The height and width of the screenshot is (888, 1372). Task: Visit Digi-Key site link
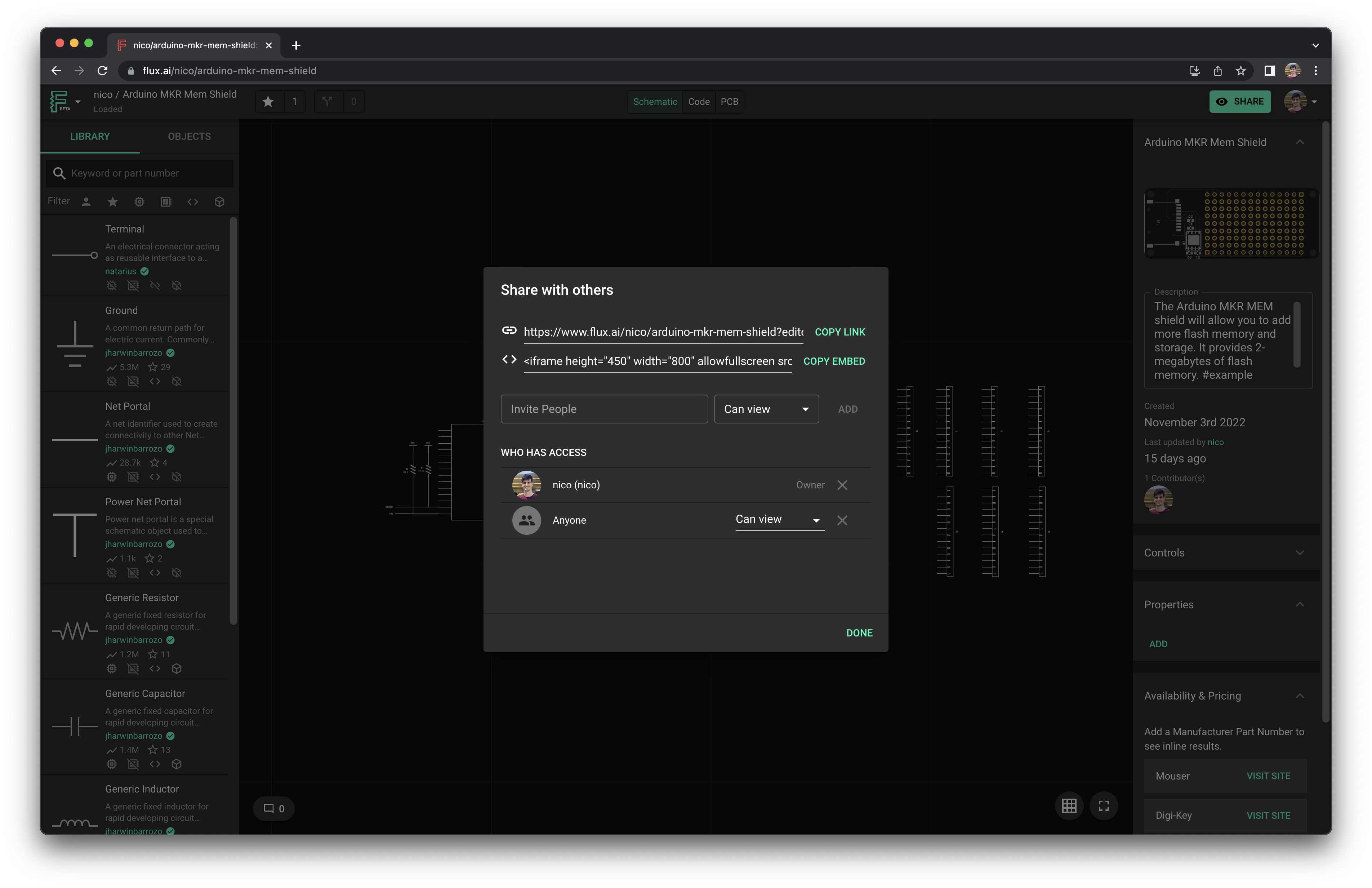(1268, 815)
